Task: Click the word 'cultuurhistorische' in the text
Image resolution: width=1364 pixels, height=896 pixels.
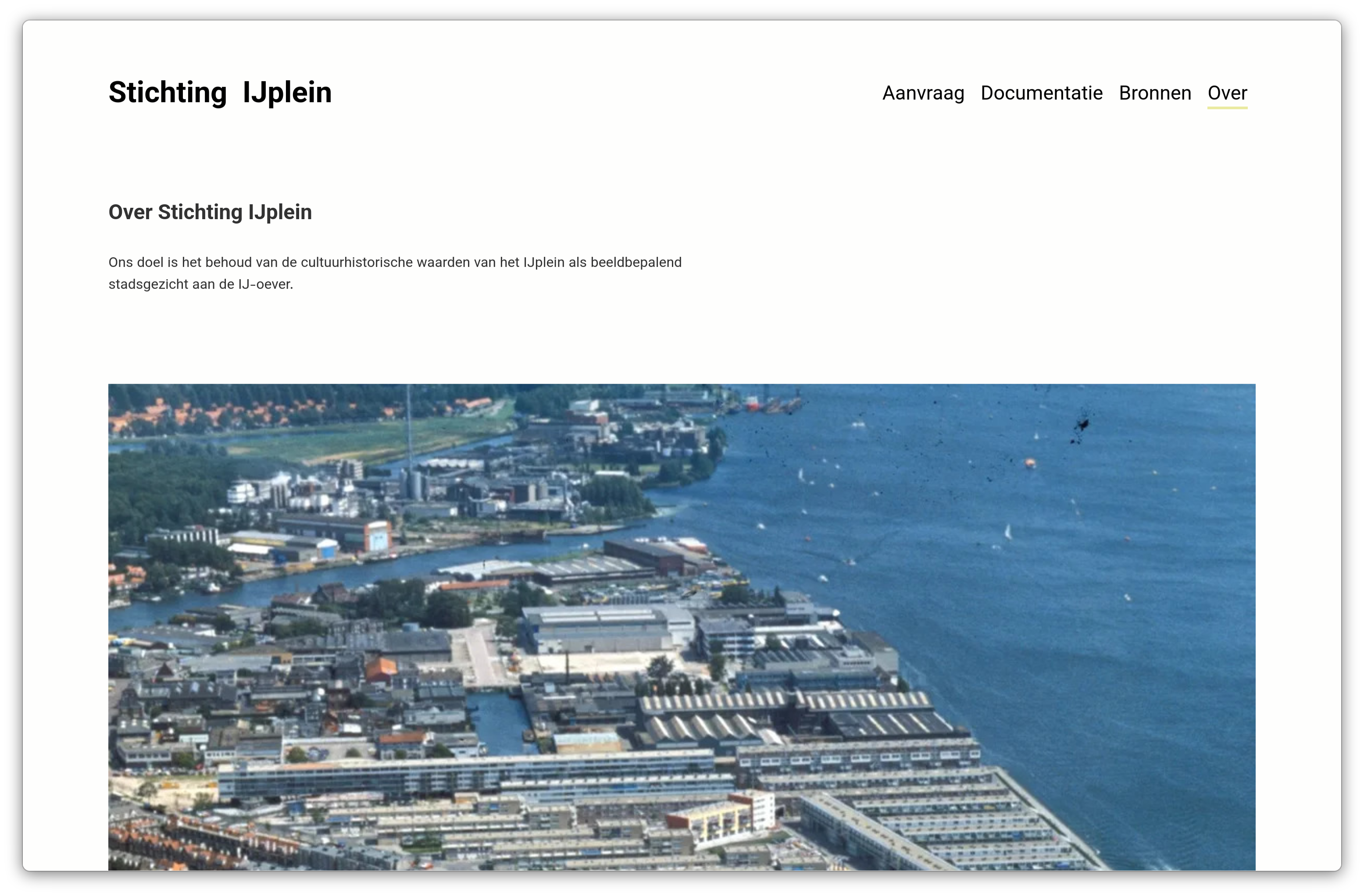Action: pyautogui.click(x=357, y=263)
